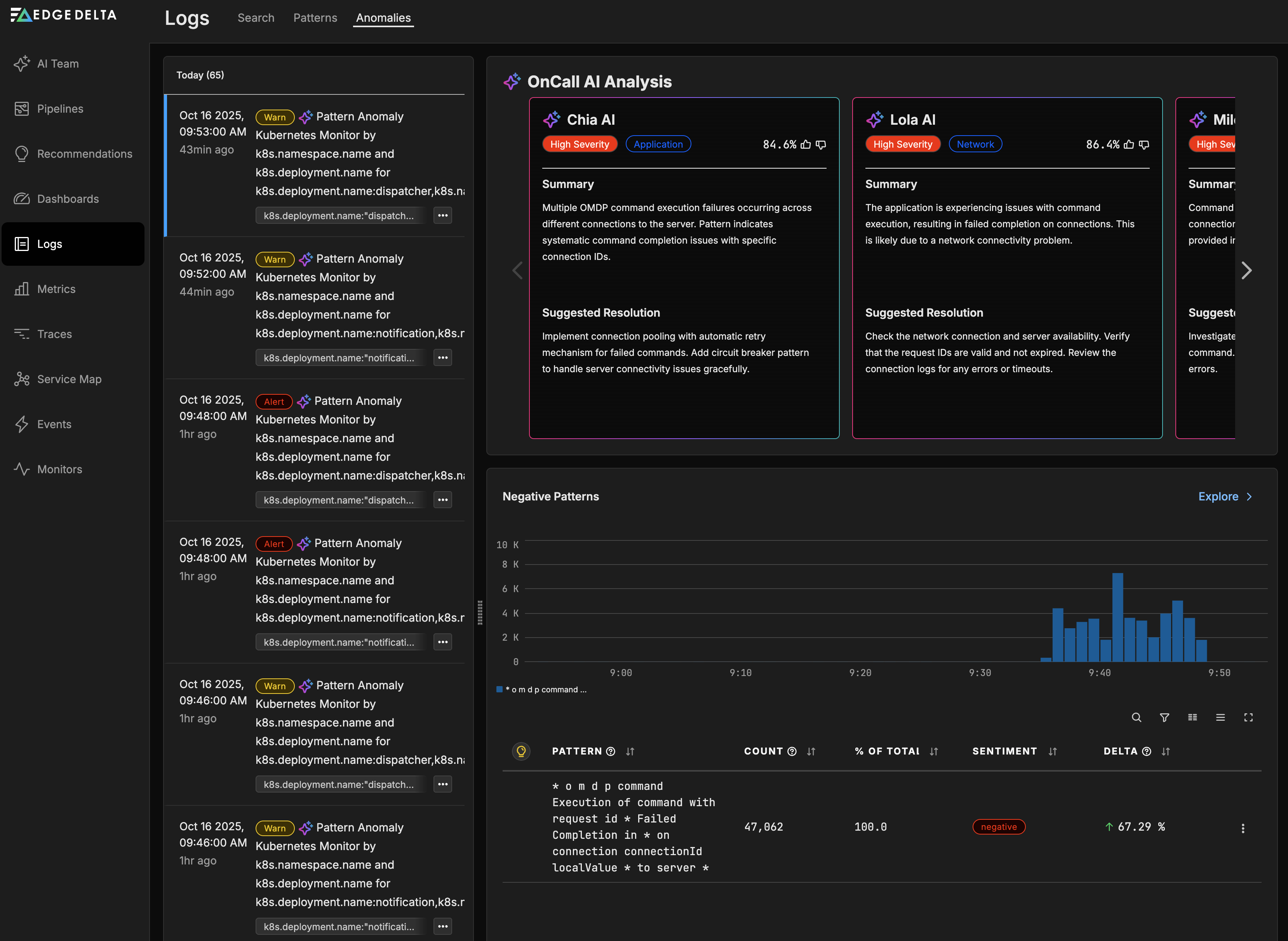Open the three-dot menu on pattern row
Screen dimensions: 1288x941
click(1243, 828)
